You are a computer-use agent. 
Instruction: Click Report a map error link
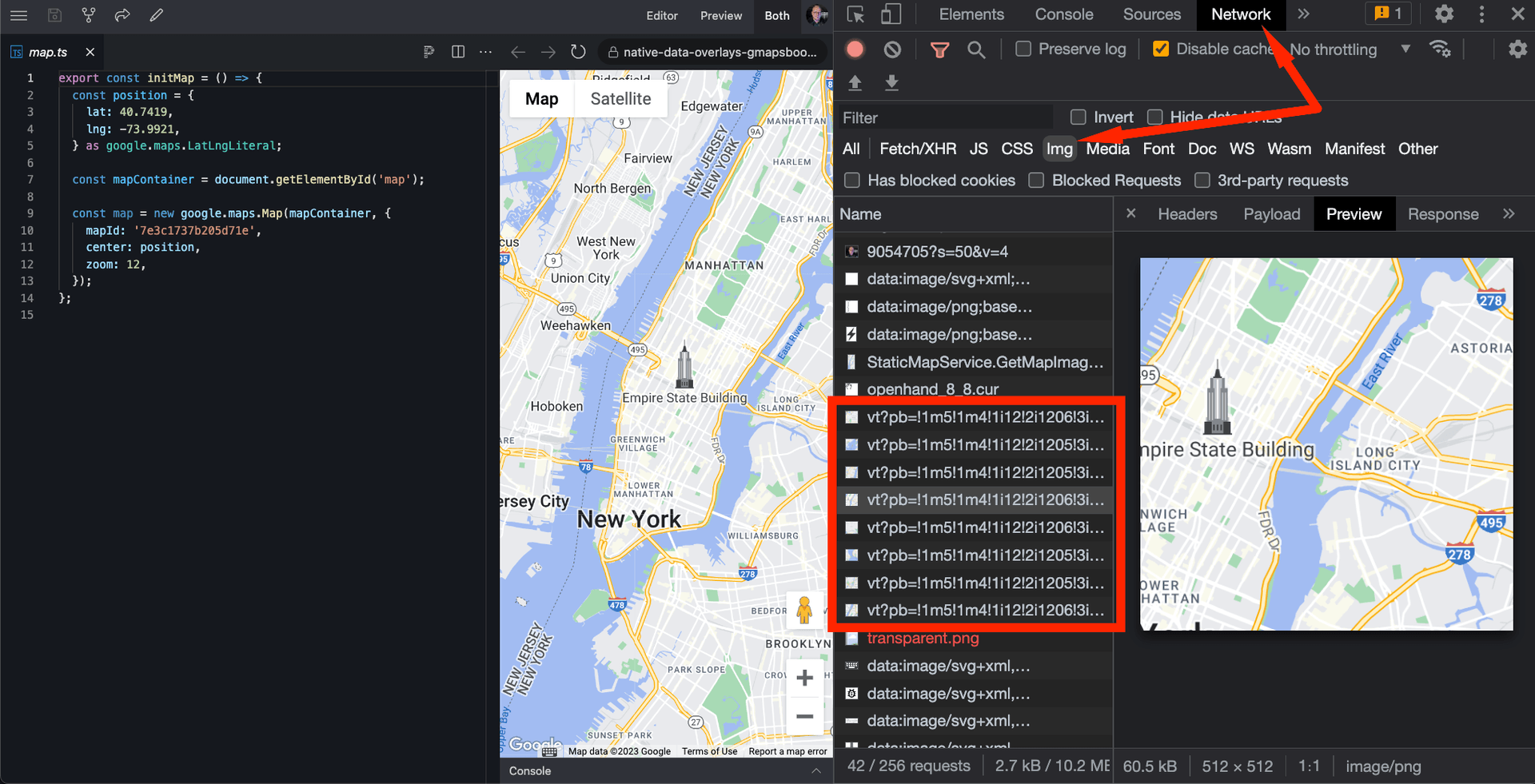787,751
